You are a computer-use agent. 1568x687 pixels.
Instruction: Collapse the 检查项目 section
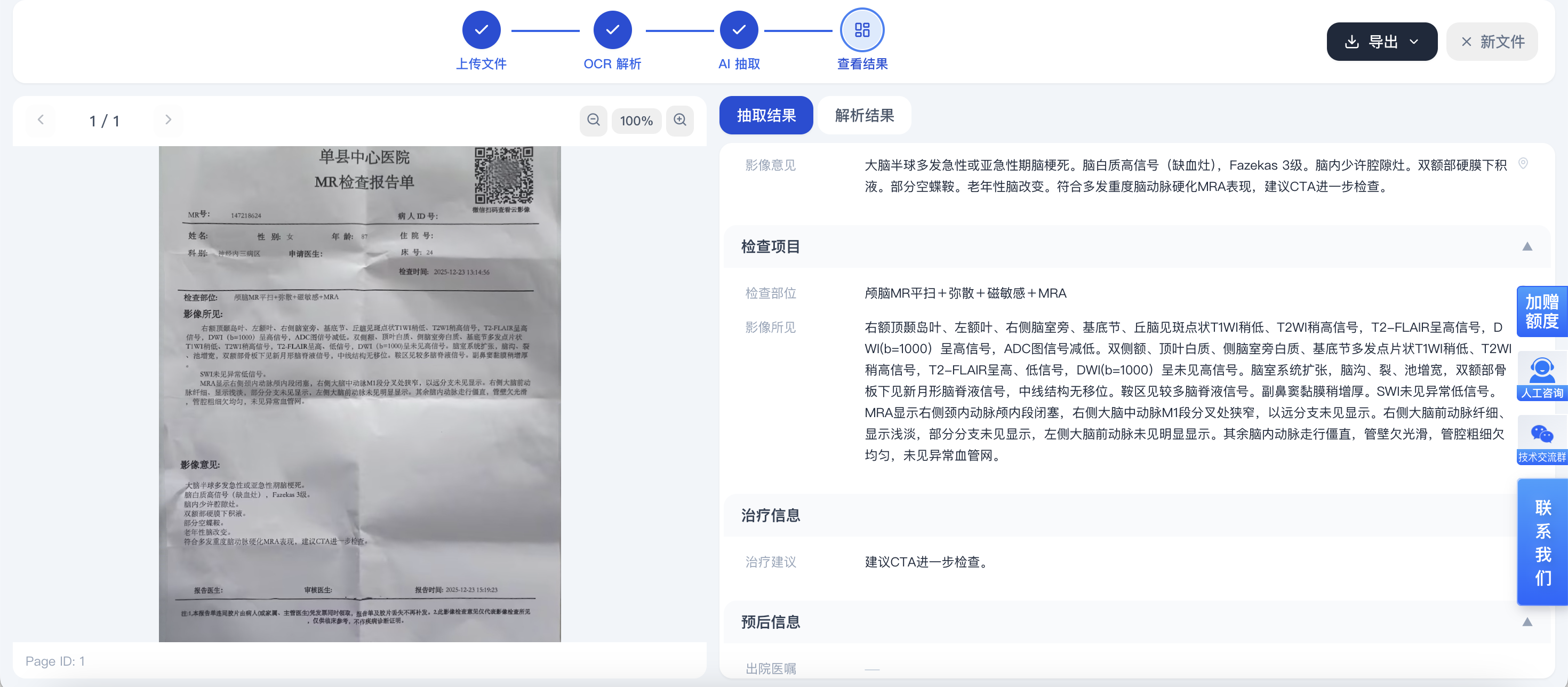(x=1527, y=246)
